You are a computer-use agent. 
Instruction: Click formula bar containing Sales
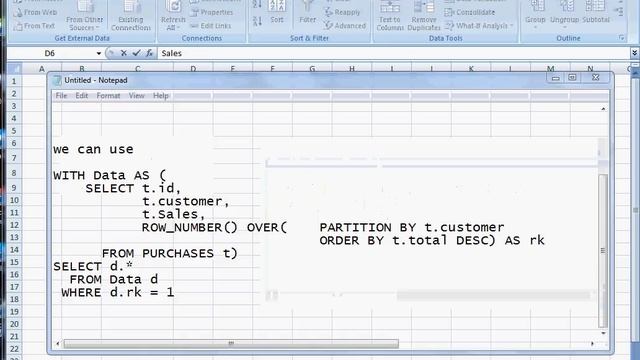(394, 53)
